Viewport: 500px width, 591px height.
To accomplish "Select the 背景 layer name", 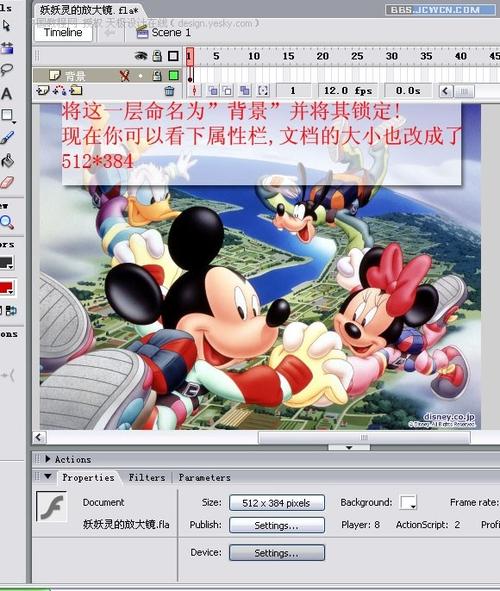I will 75,76.
